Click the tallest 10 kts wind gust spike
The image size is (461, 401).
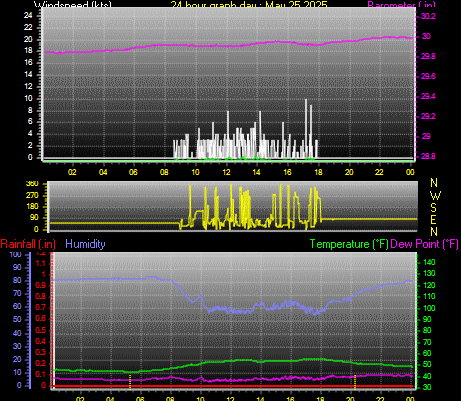[306, 128]
